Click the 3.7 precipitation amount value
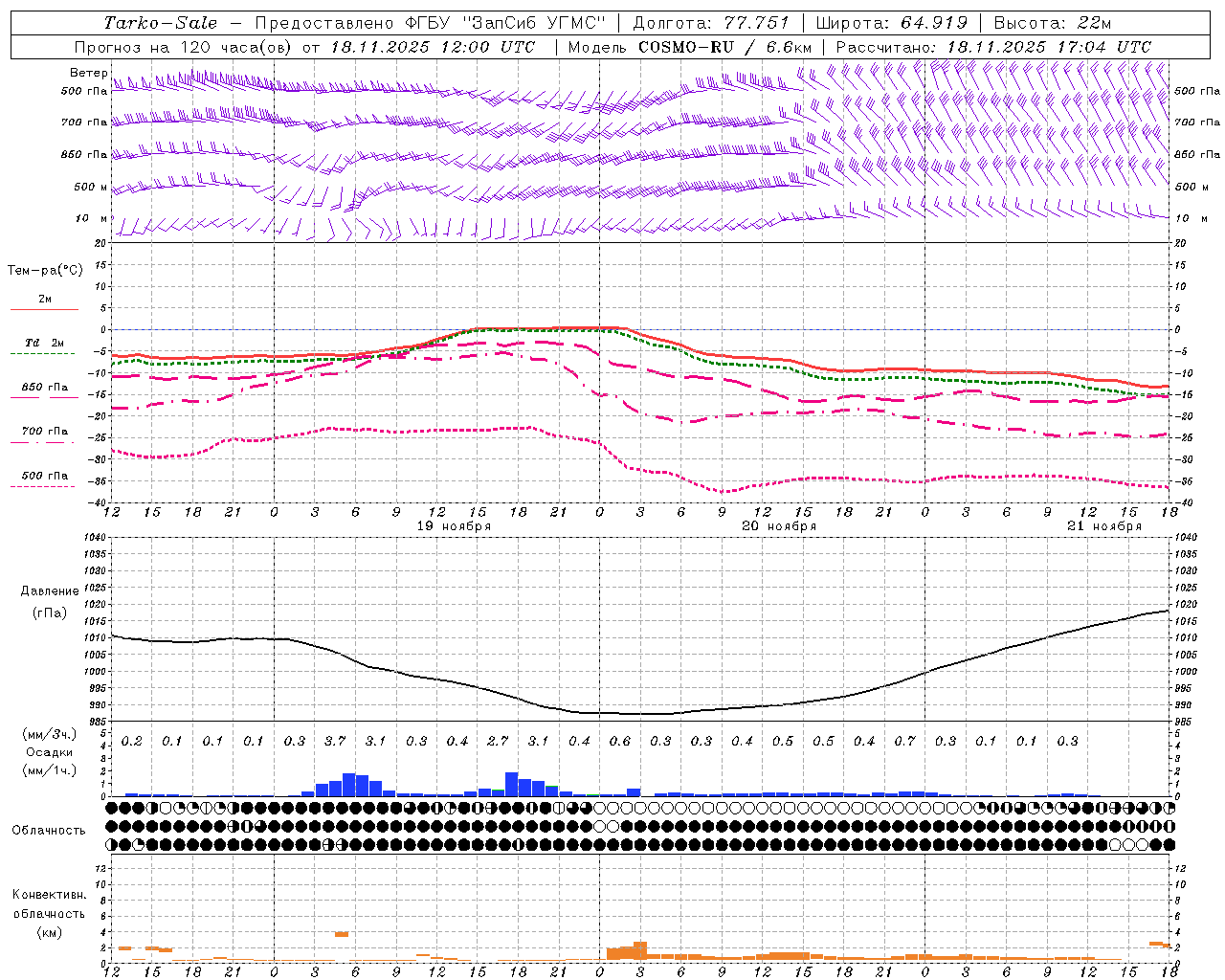Image resolution: width=1225 pixels, height=980 pixels. (x=335, y=742)
